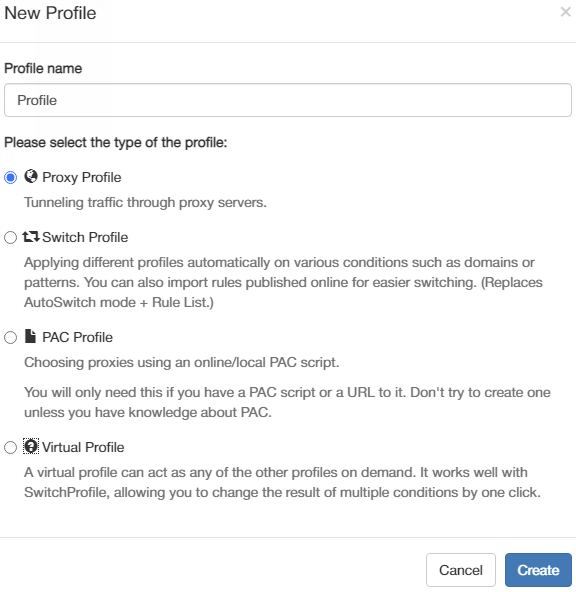Click the blue Create button
The height and width of the screenshot is (592, 576).
[x=538, y=570]
